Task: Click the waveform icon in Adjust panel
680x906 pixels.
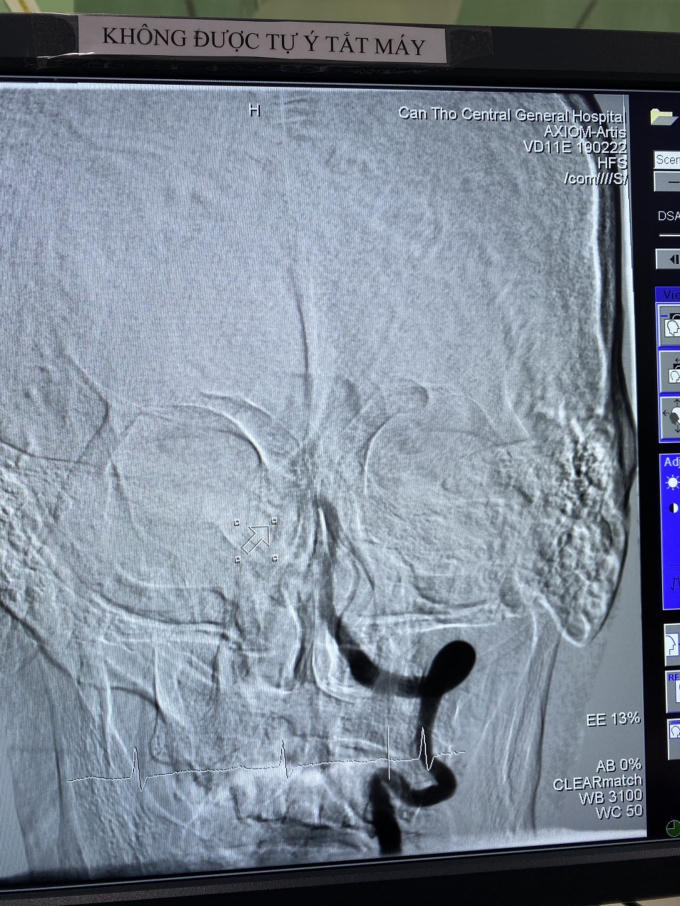Action: 673,580
